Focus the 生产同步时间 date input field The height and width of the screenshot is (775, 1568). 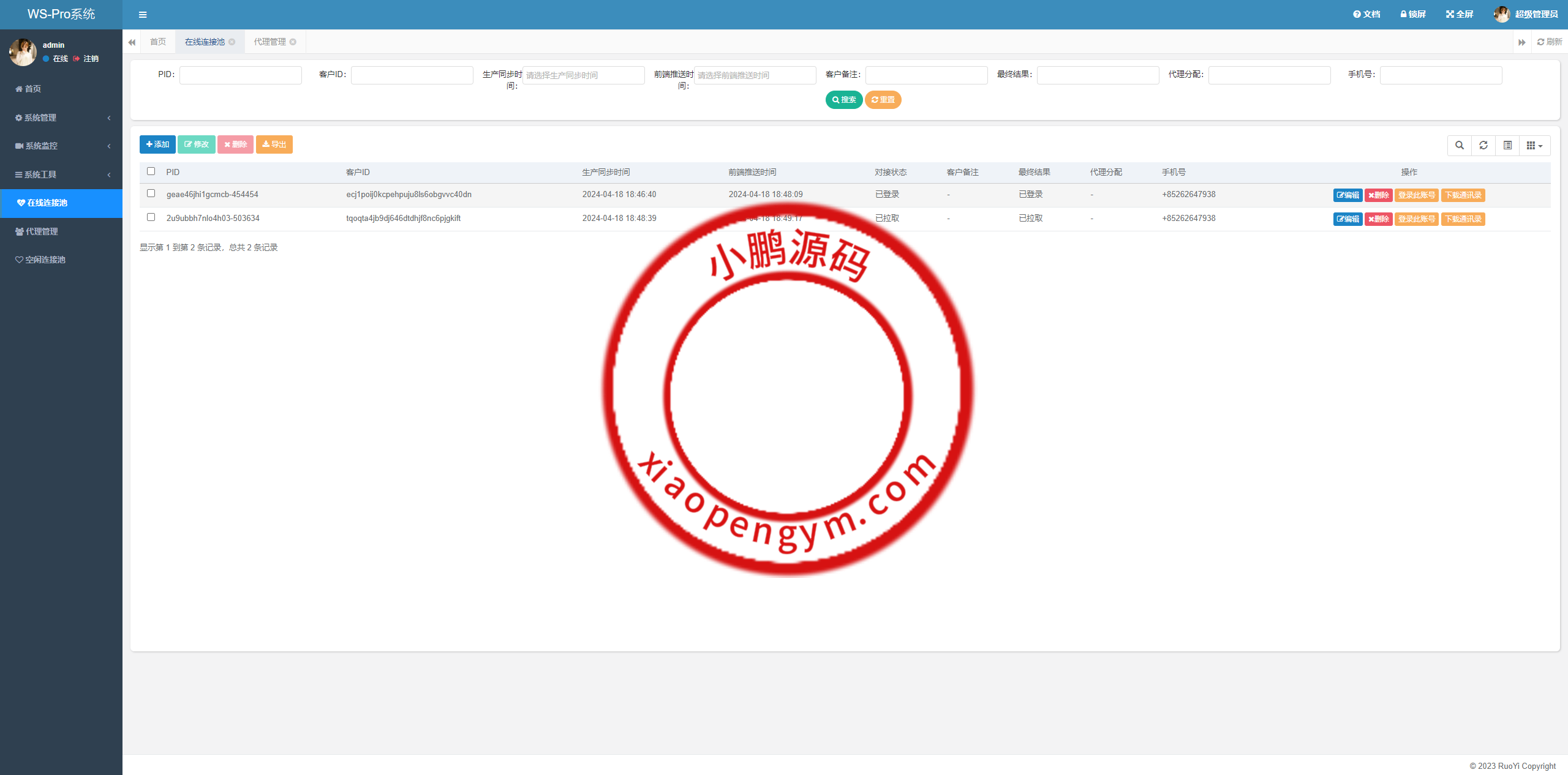pos(583,75)
